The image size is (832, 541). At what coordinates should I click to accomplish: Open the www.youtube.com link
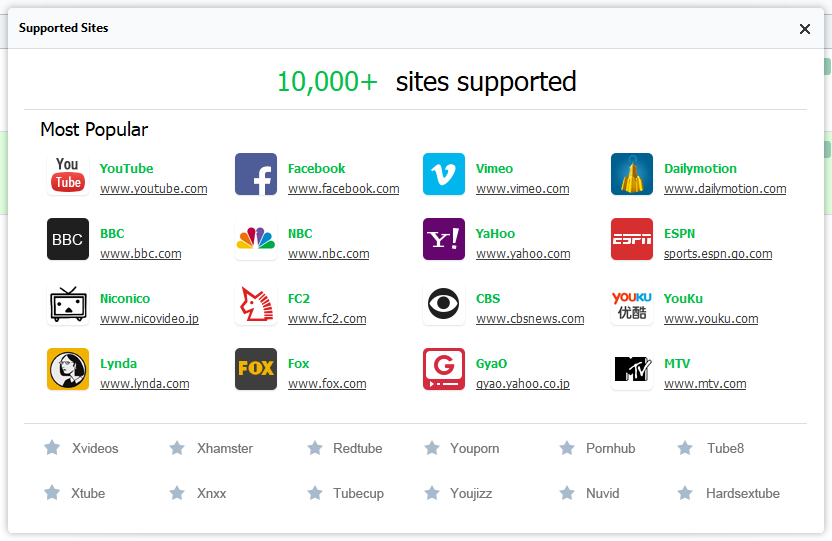point(153,189)
